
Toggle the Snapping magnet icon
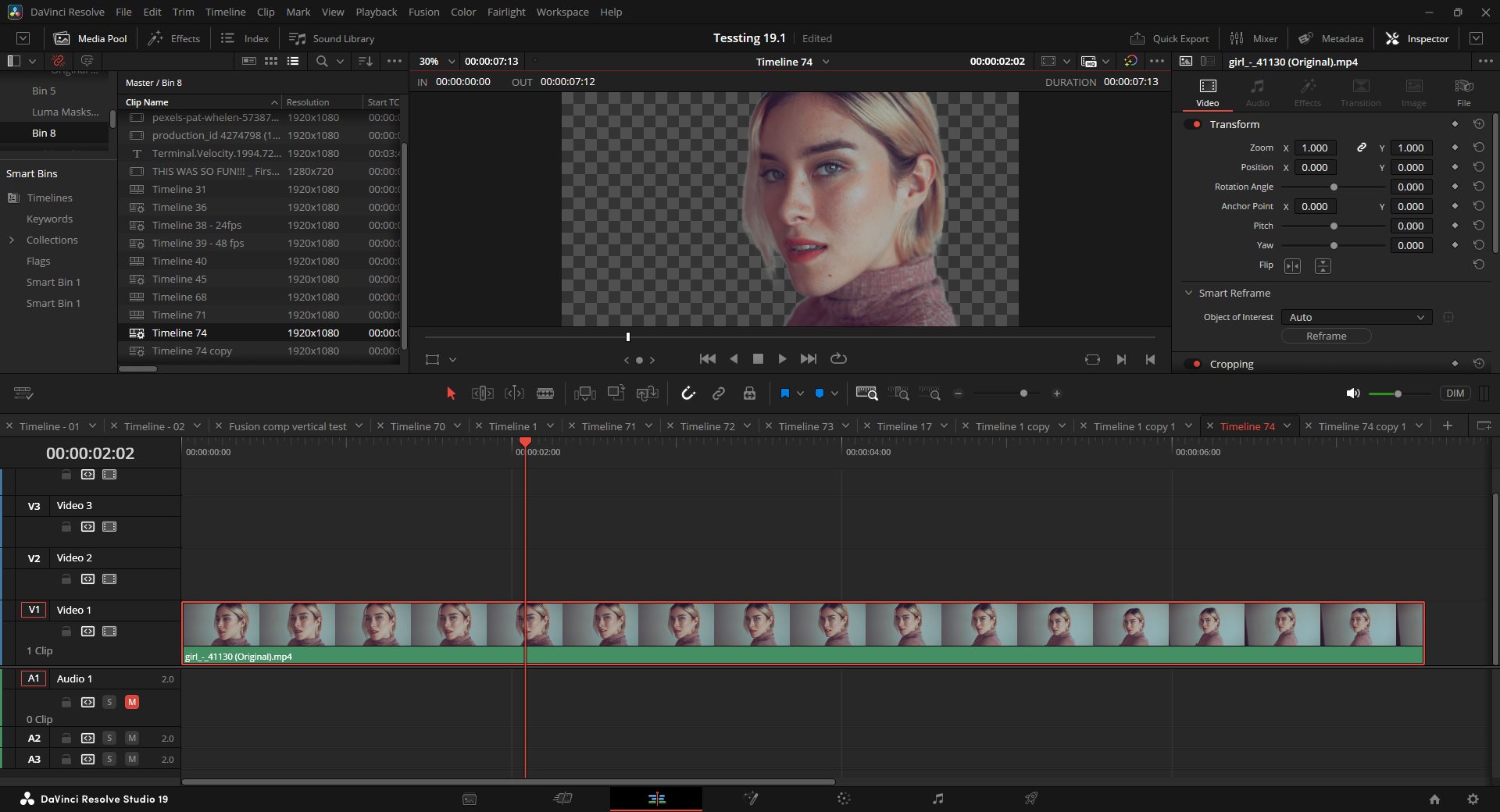(x=688, y=394)
